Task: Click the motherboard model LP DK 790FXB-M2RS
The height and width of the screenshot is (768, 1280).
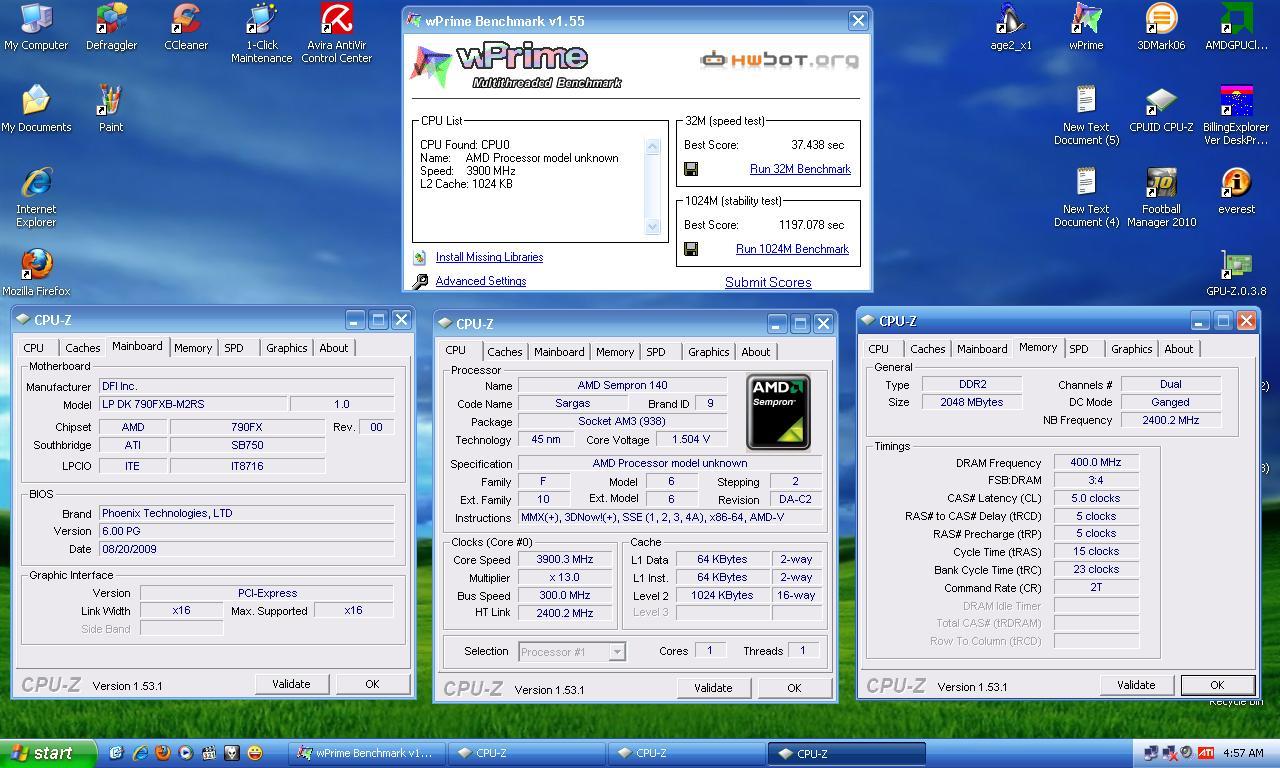Action: (194, 404)
